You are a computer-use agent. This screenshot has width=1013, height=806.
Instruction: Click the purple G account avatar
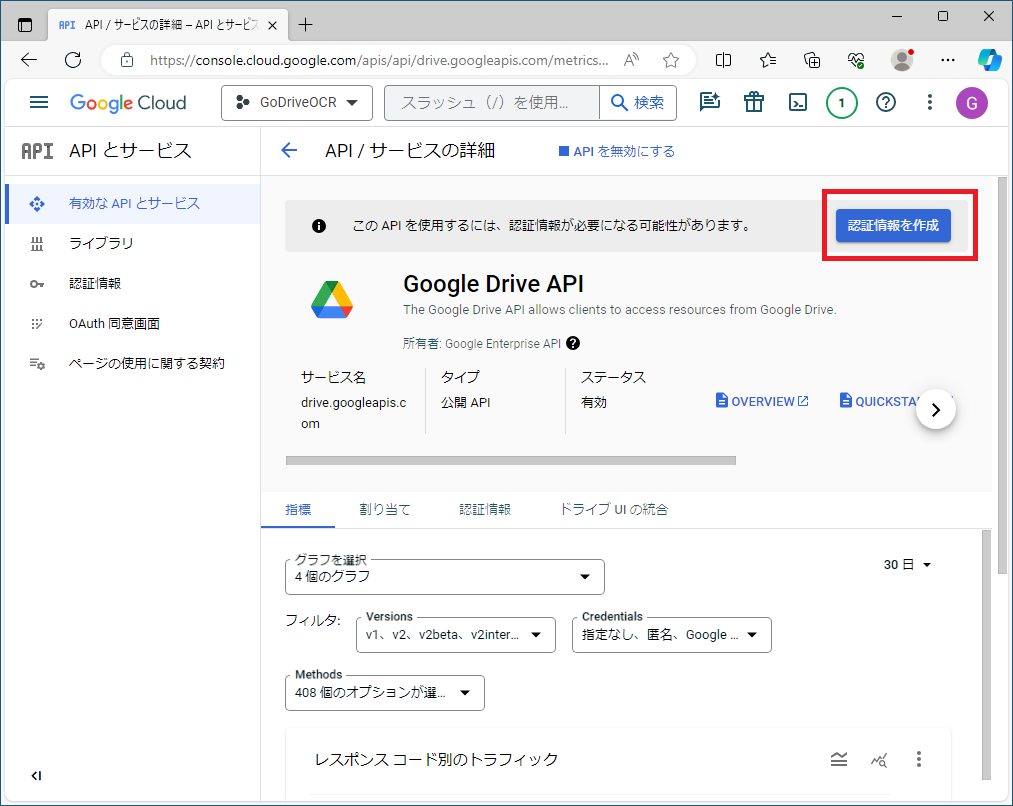[x=972, y=103]
